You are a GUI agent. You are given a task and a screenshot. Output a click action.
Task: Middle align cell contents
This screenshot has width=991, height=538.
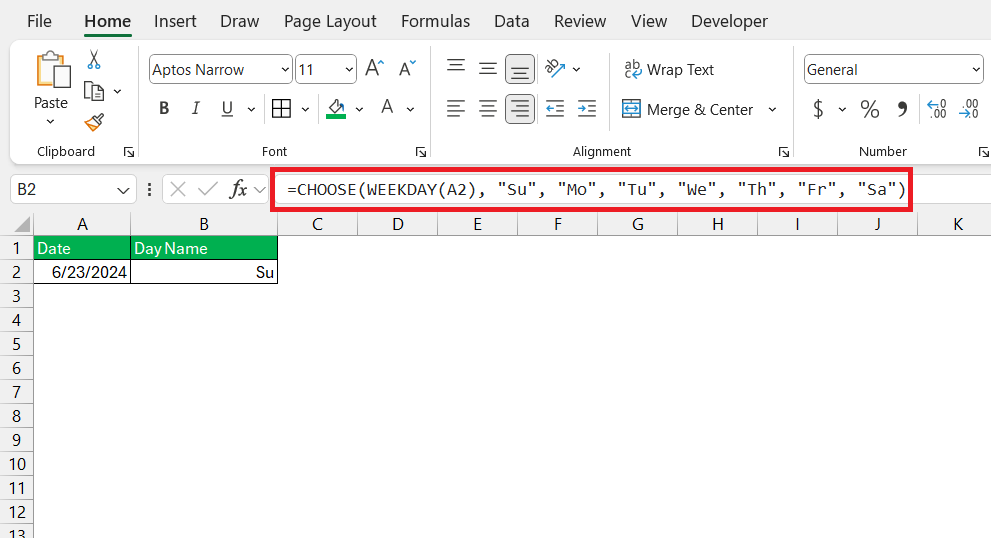coord(488,68)
